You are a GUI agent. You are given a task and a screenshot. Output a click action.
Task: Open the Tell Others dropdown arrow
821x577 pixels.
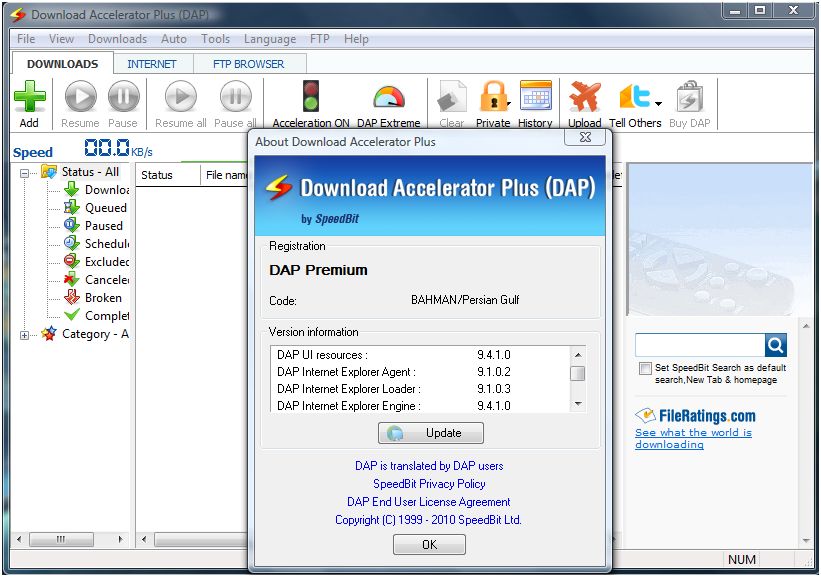point(658,104)
